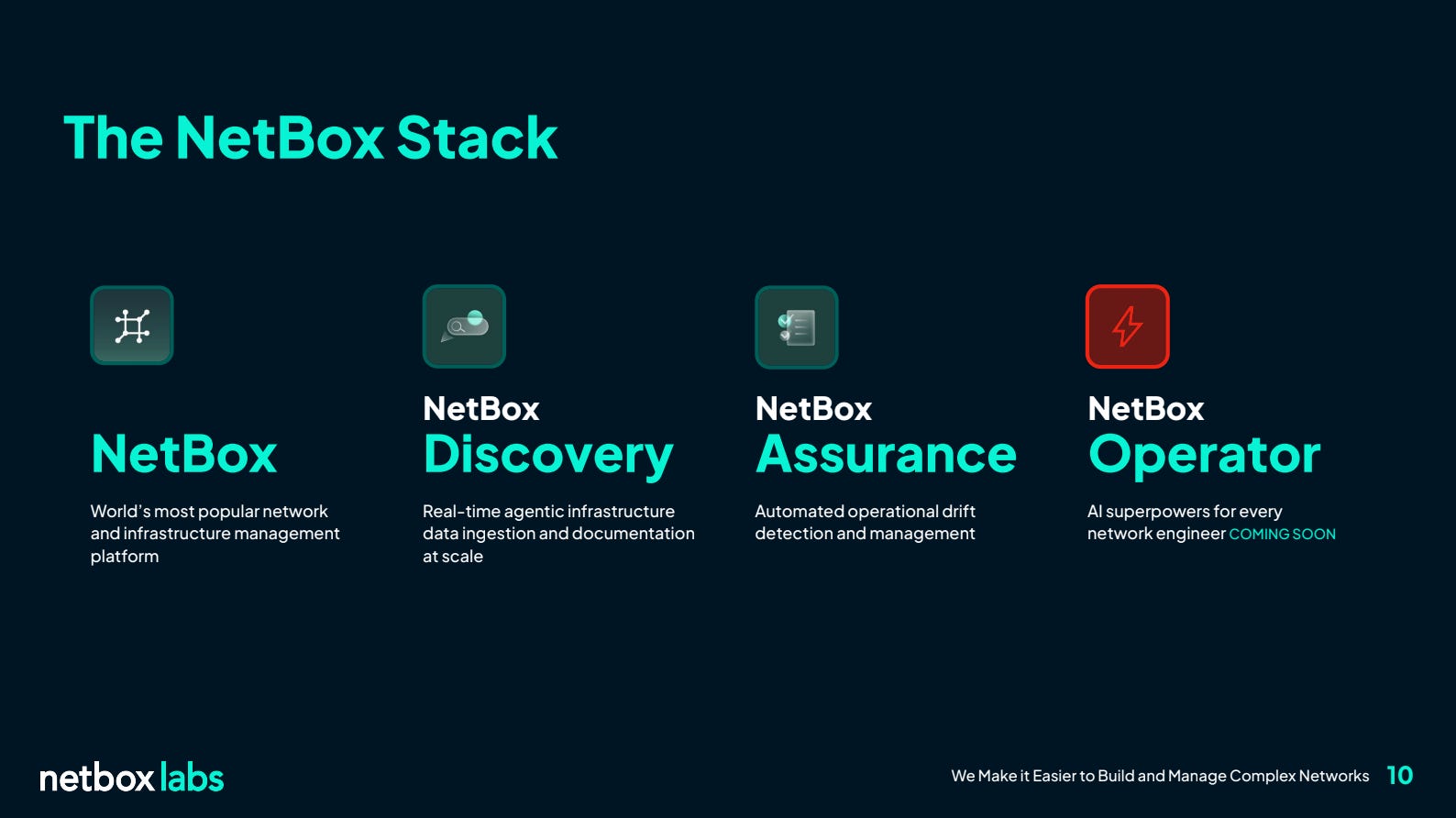
Task: Click the "Operator" product heading
Action: 1204,456
